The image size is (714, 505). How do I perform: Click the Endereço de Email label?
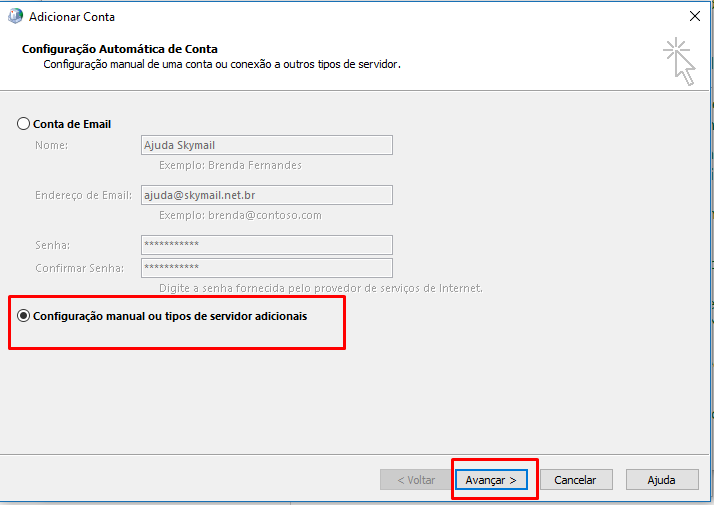click(x=83, y=195)
